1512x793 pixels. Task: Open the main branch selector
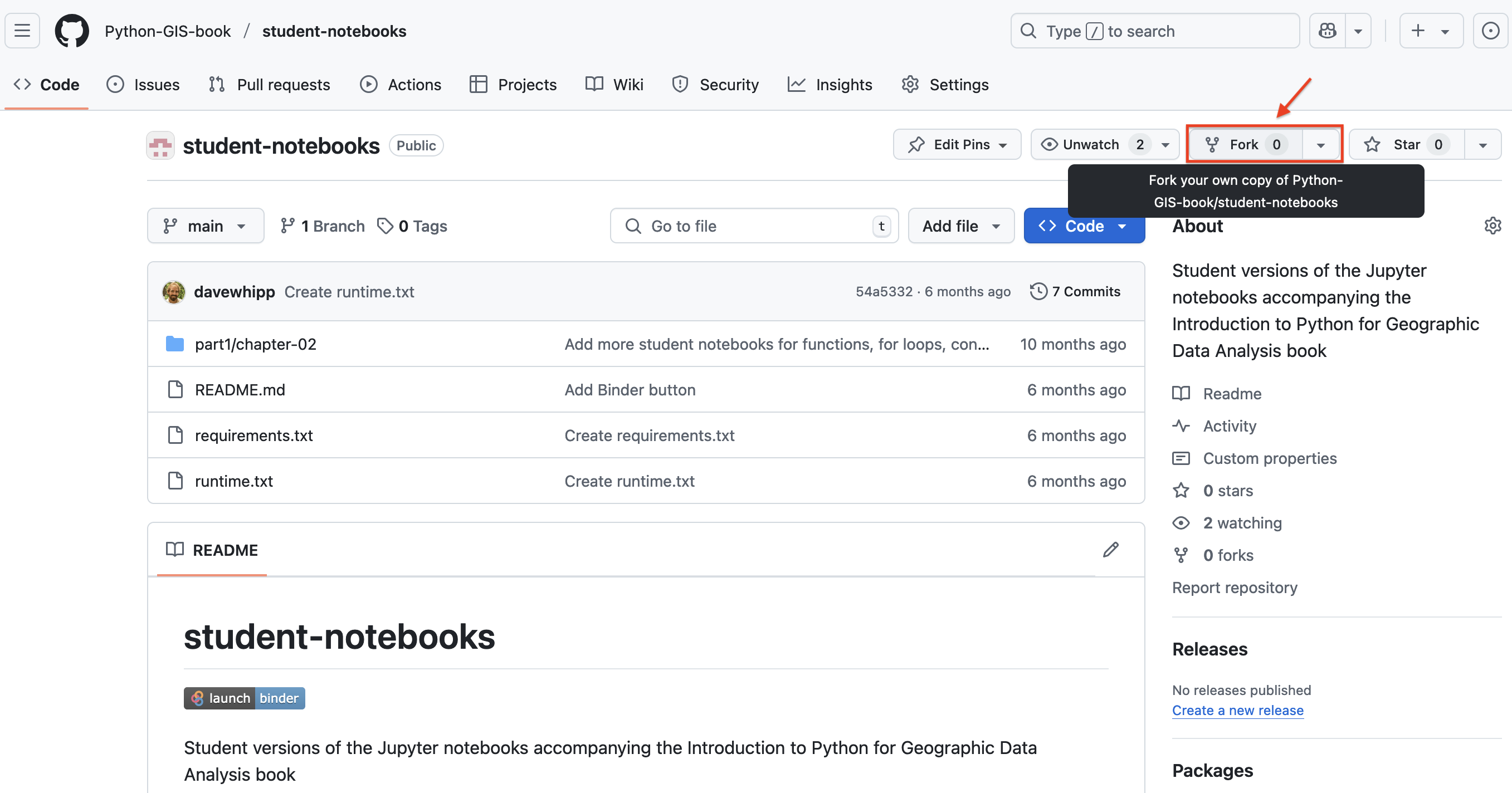point(206,226)
